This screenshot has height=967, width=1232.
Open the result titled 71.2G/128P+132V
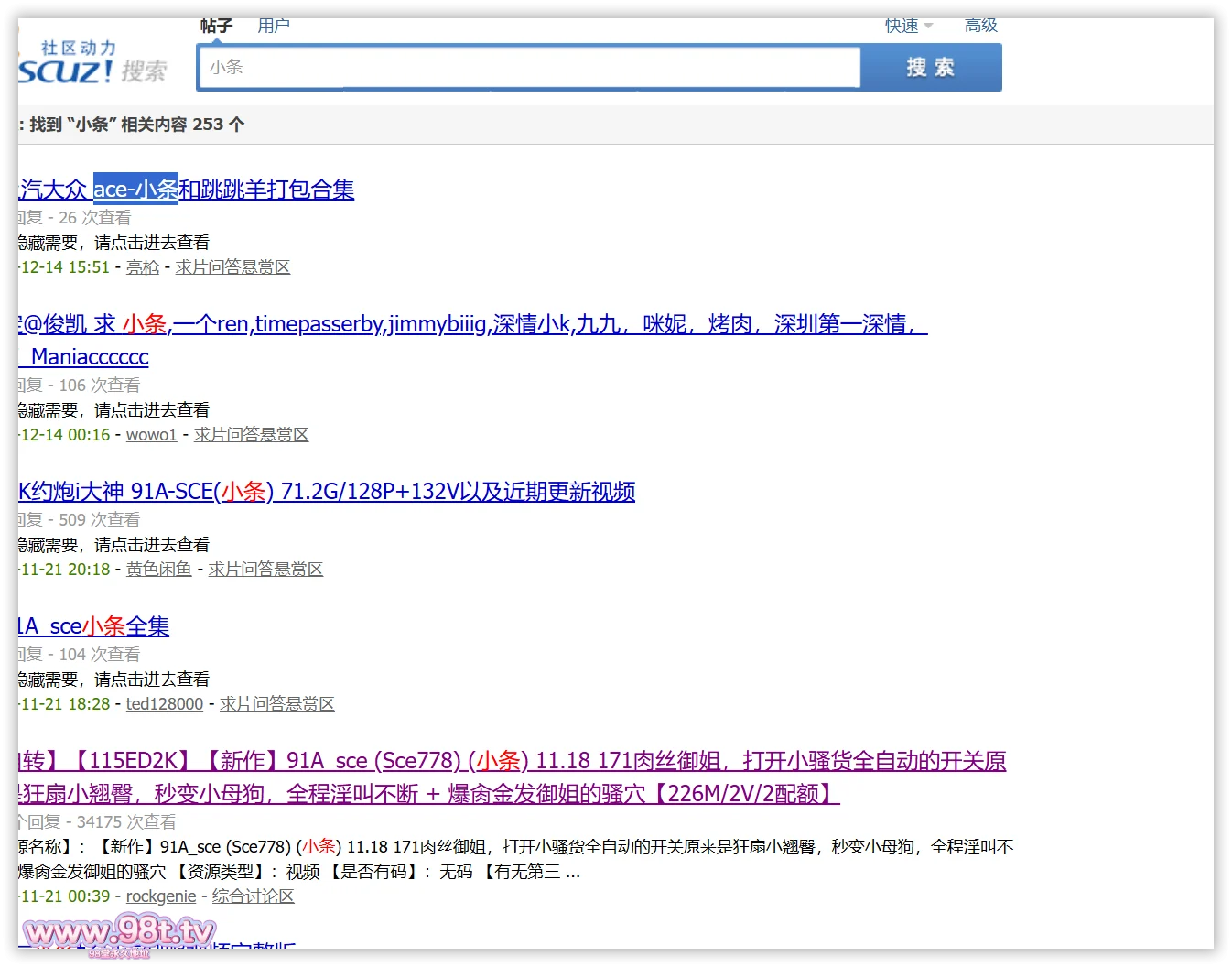[327, 492]
